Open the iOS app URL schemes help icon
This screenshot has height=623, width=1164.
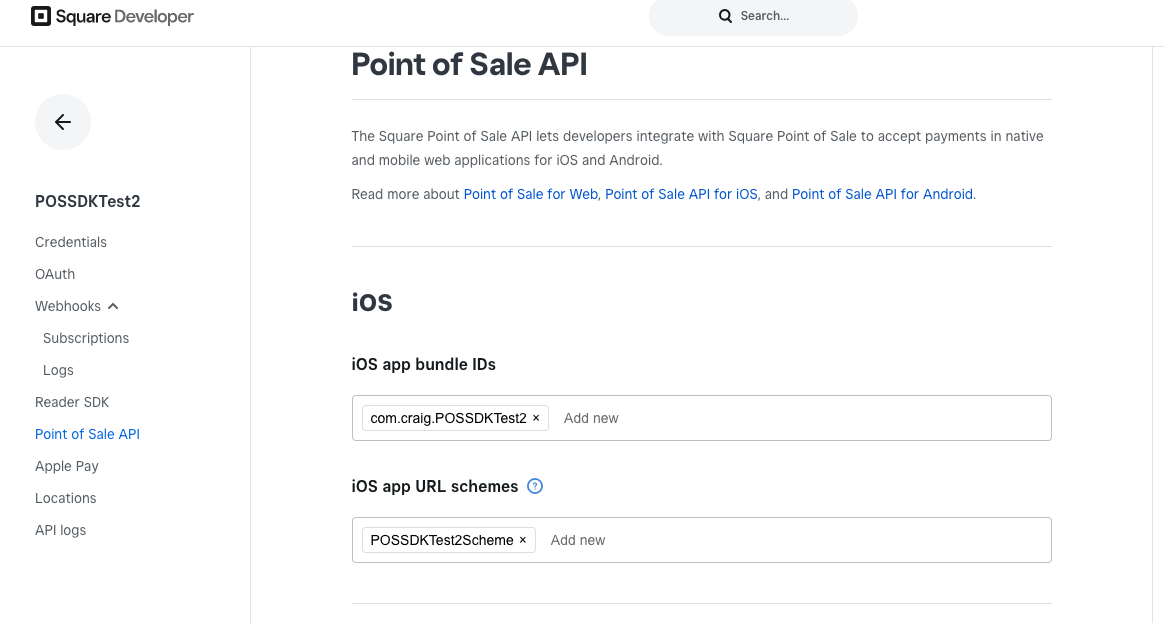pyautogui.click(x=535, y=487)
